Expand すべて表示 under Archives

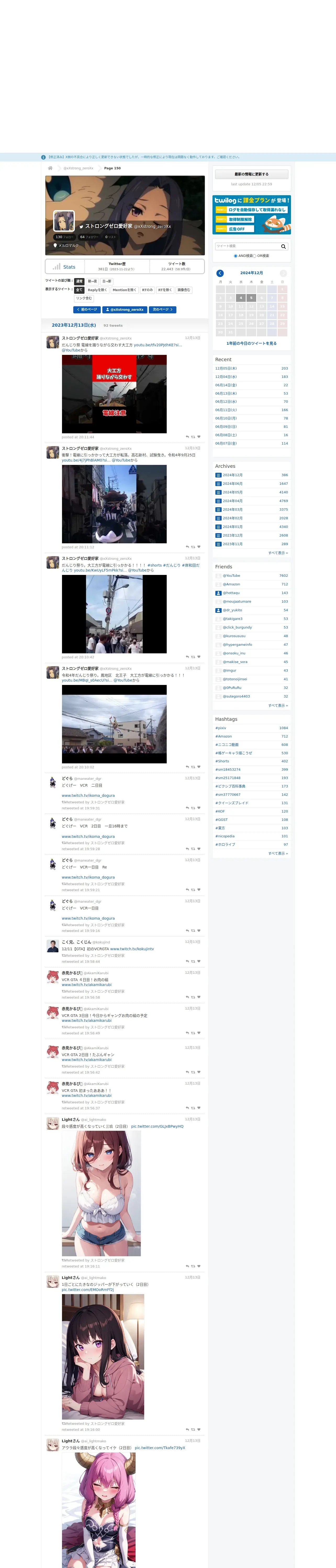(278, 553)
